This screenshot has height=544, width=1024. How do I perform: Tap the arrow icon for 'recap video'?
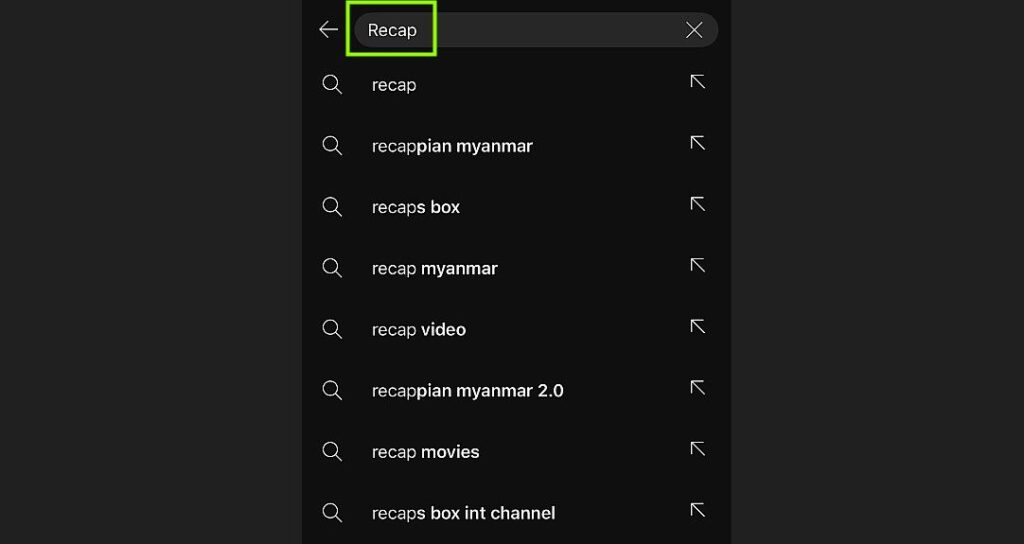click(x=698, y=326)
